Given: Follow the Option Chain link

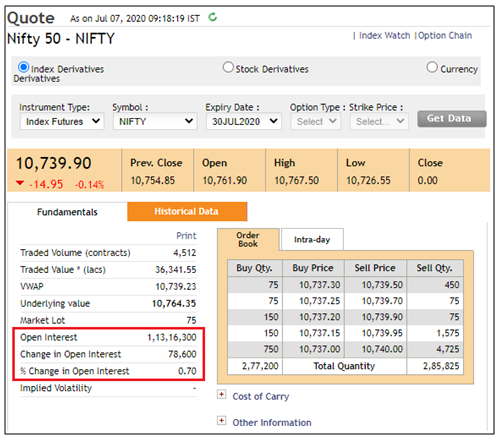Looking at the screenshot, I should [445, 36].
